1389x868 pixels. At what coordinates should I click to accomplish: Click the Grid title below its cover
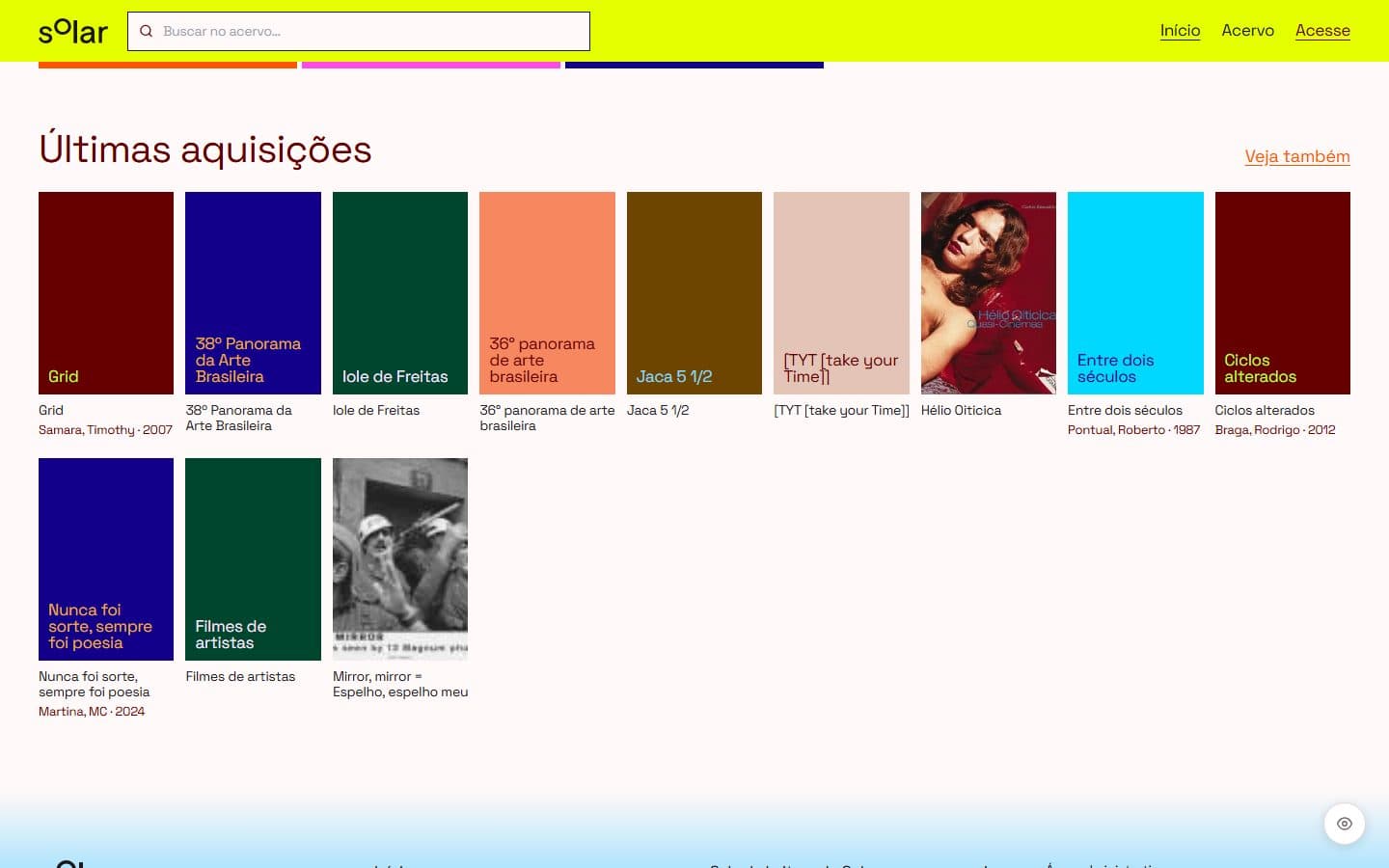click(51, 410)
